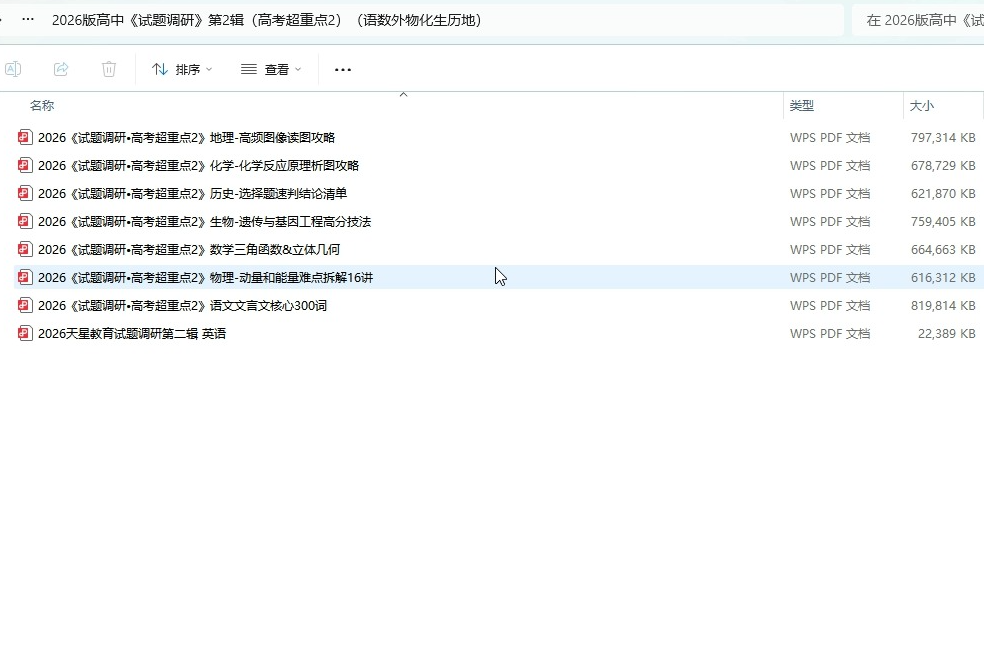The image size is (984, 657).
Task: Sort by the 大小 column header
Action: 921,106
